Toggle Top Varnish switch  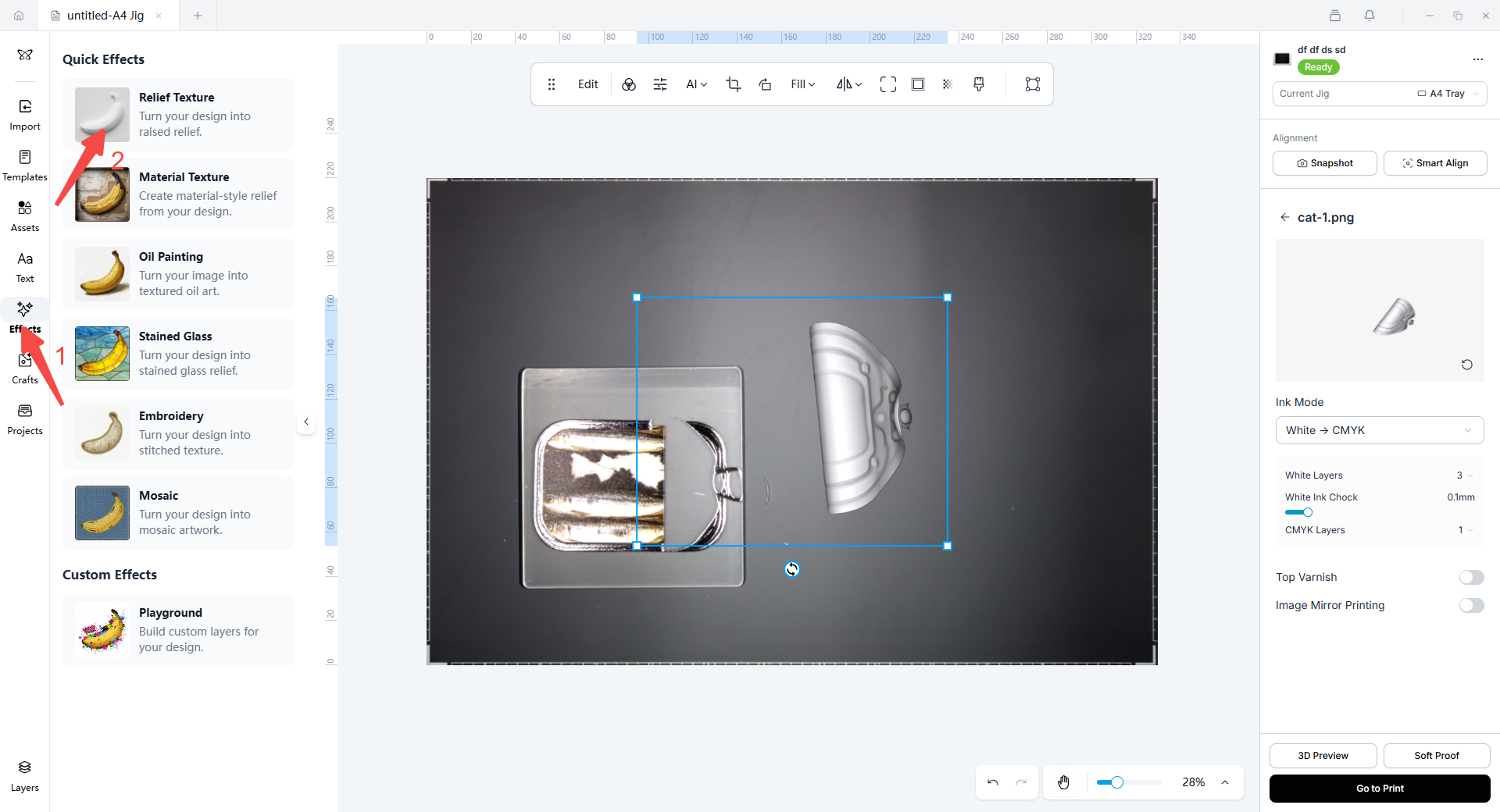click(x=1471, y=577)
